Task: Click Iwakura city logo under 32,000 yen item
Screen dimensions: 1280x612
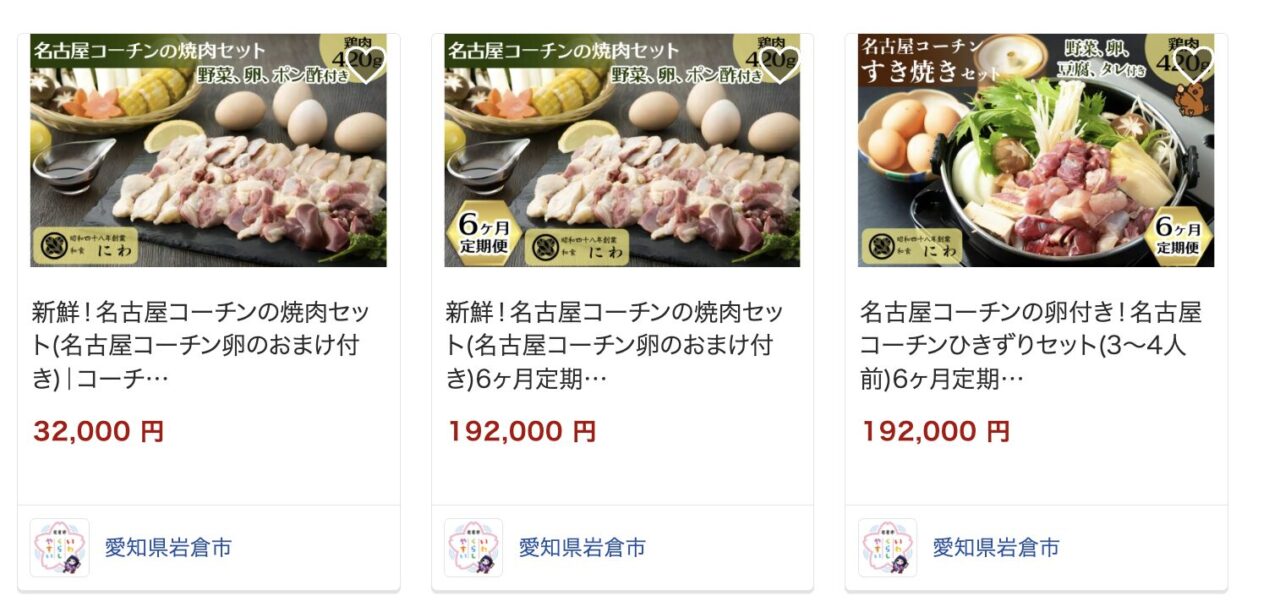Action: (60, 547)
